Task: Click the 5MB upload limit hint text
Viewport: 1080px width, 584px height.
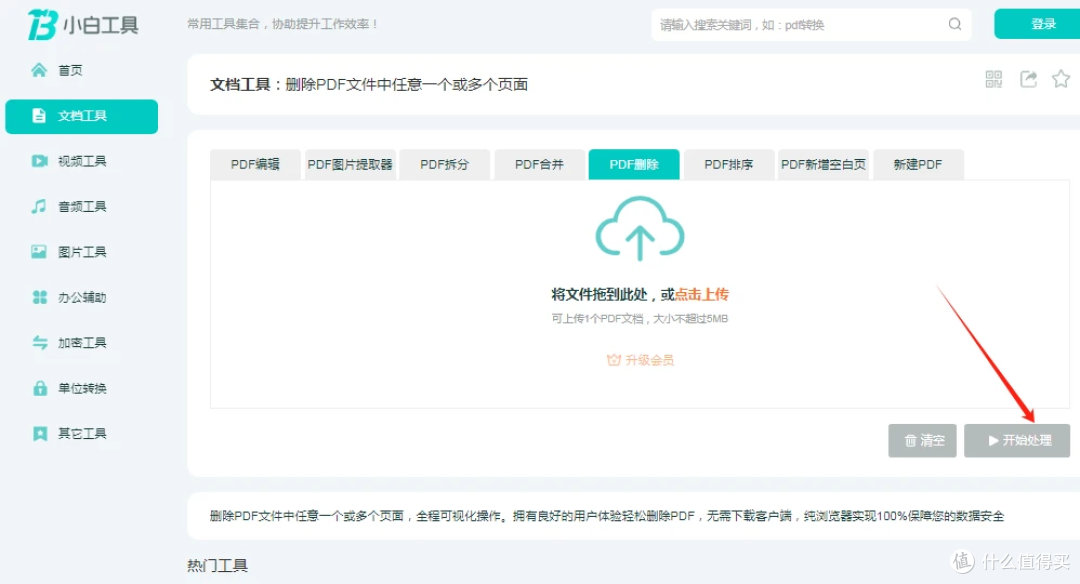Action: [x=640, y=319]
